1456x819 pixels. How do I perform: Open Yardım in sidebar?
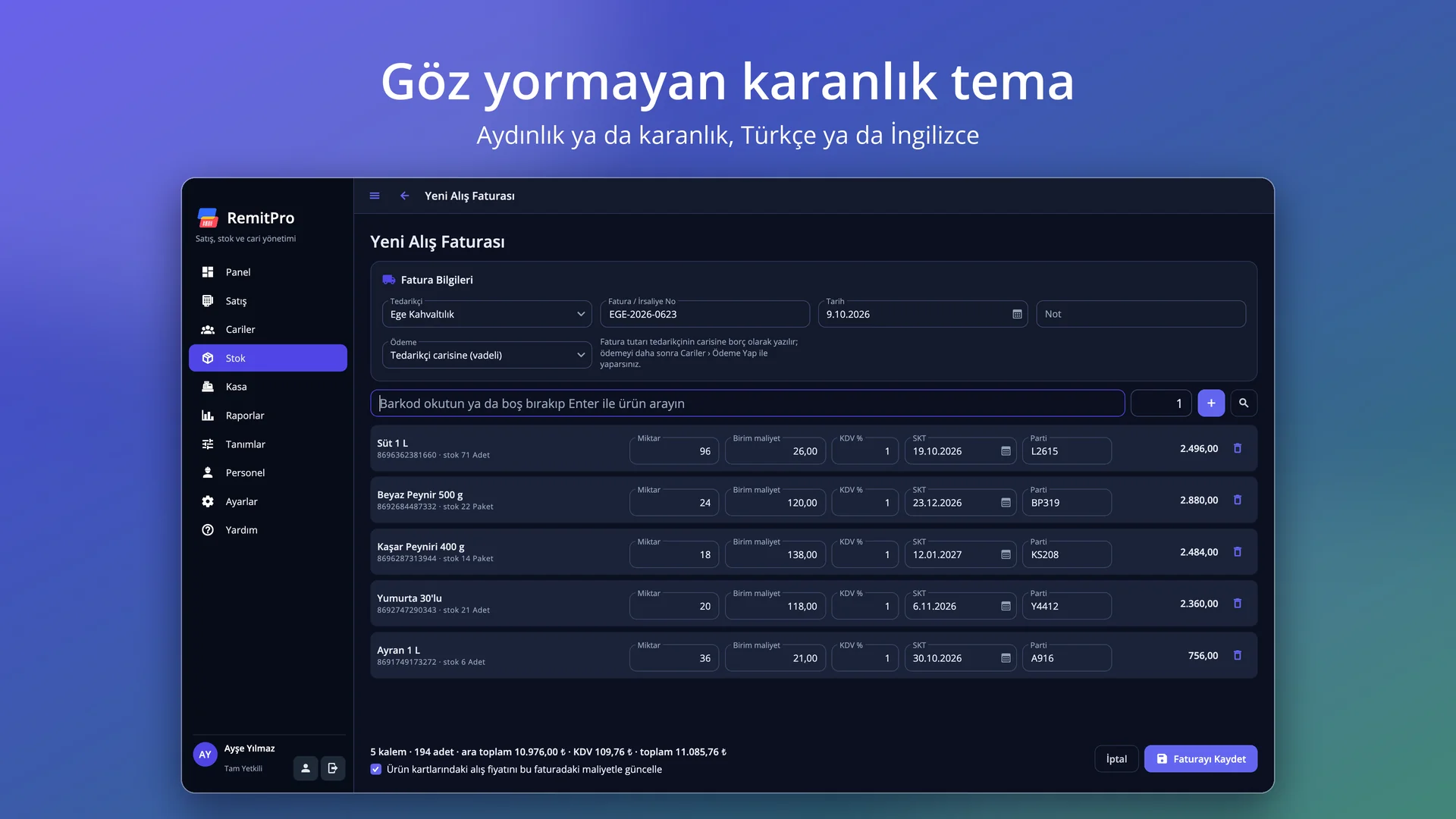[x=268, y=530]
